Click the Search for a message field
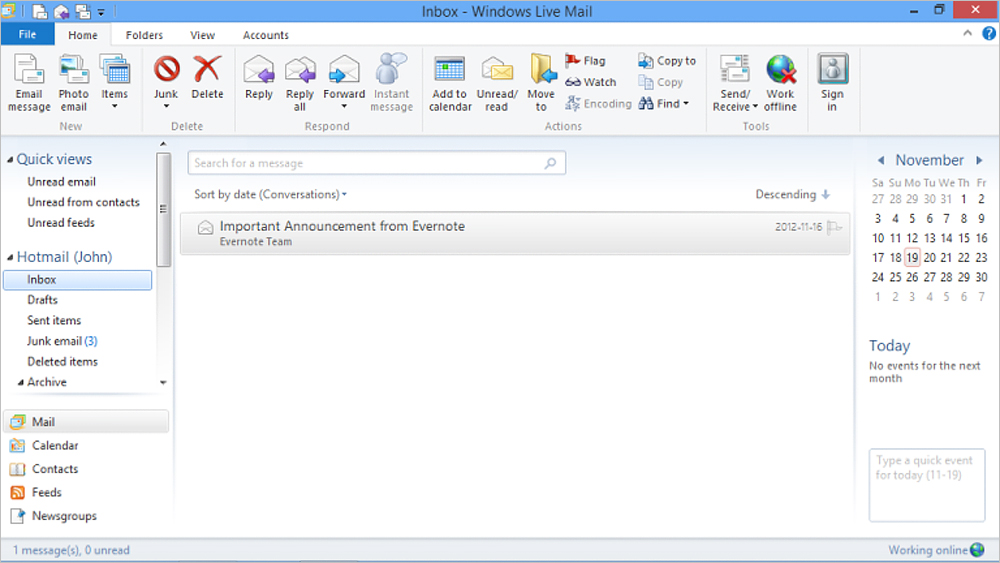 click(376, 163)
